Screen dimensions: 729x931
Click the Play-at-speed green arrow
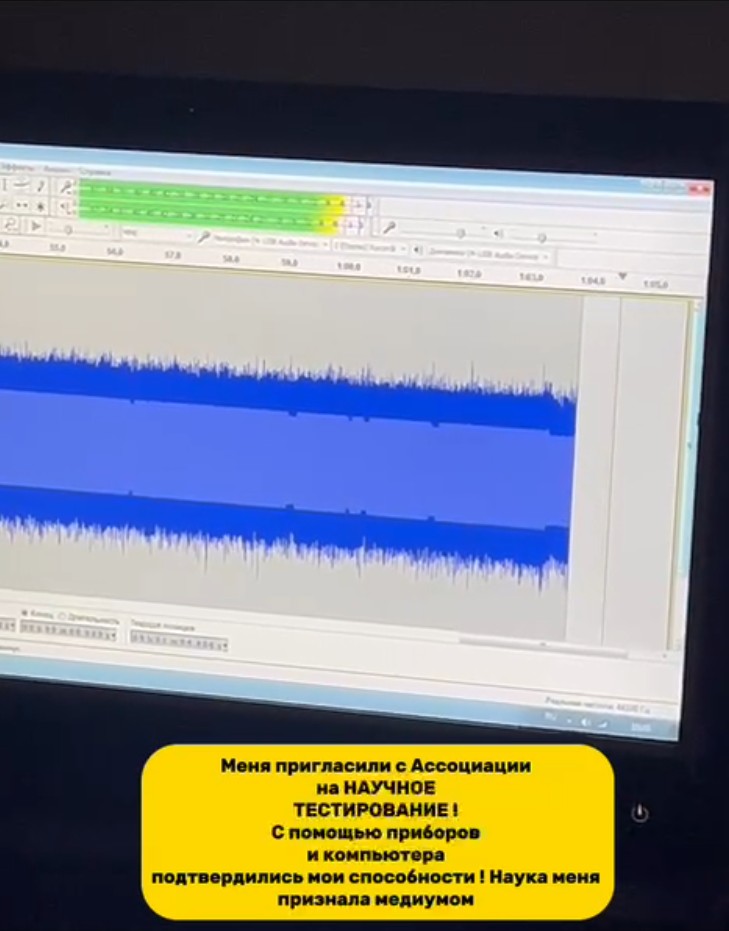point(36,226)
